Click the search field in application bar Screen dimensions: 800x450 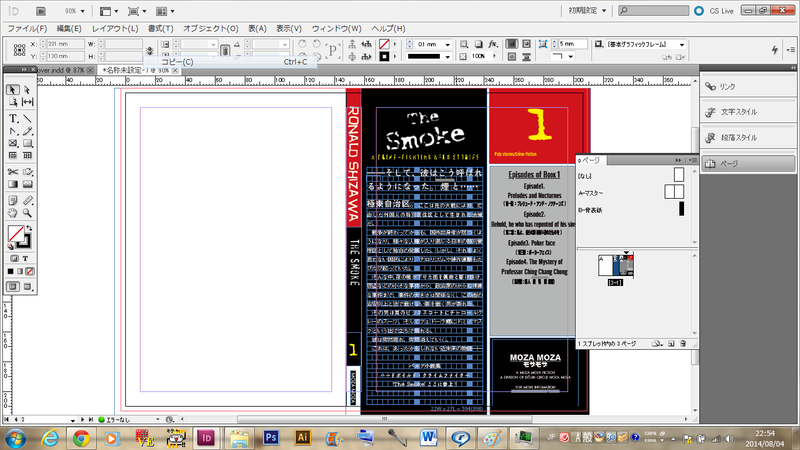pos(654,11)
